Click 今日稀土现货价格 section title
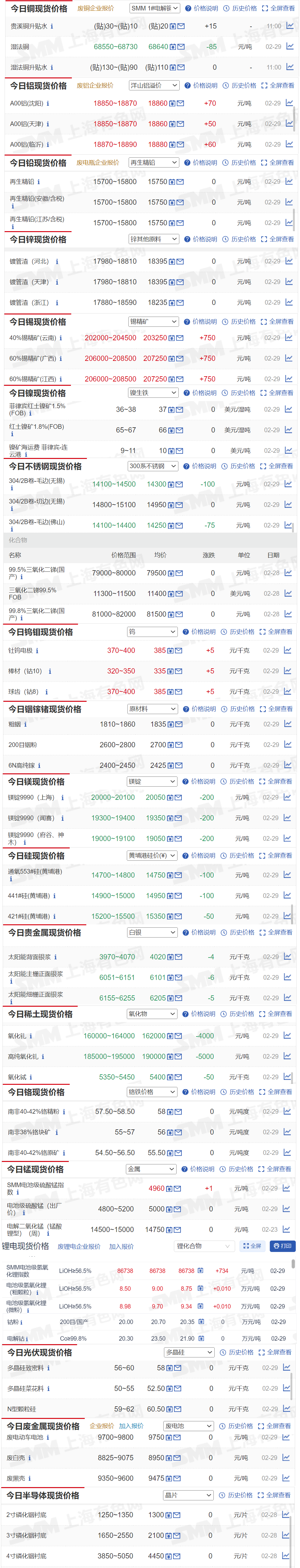Viewport: 300px width, 1568px height. pyautogui.click(x=40, y=1013)
